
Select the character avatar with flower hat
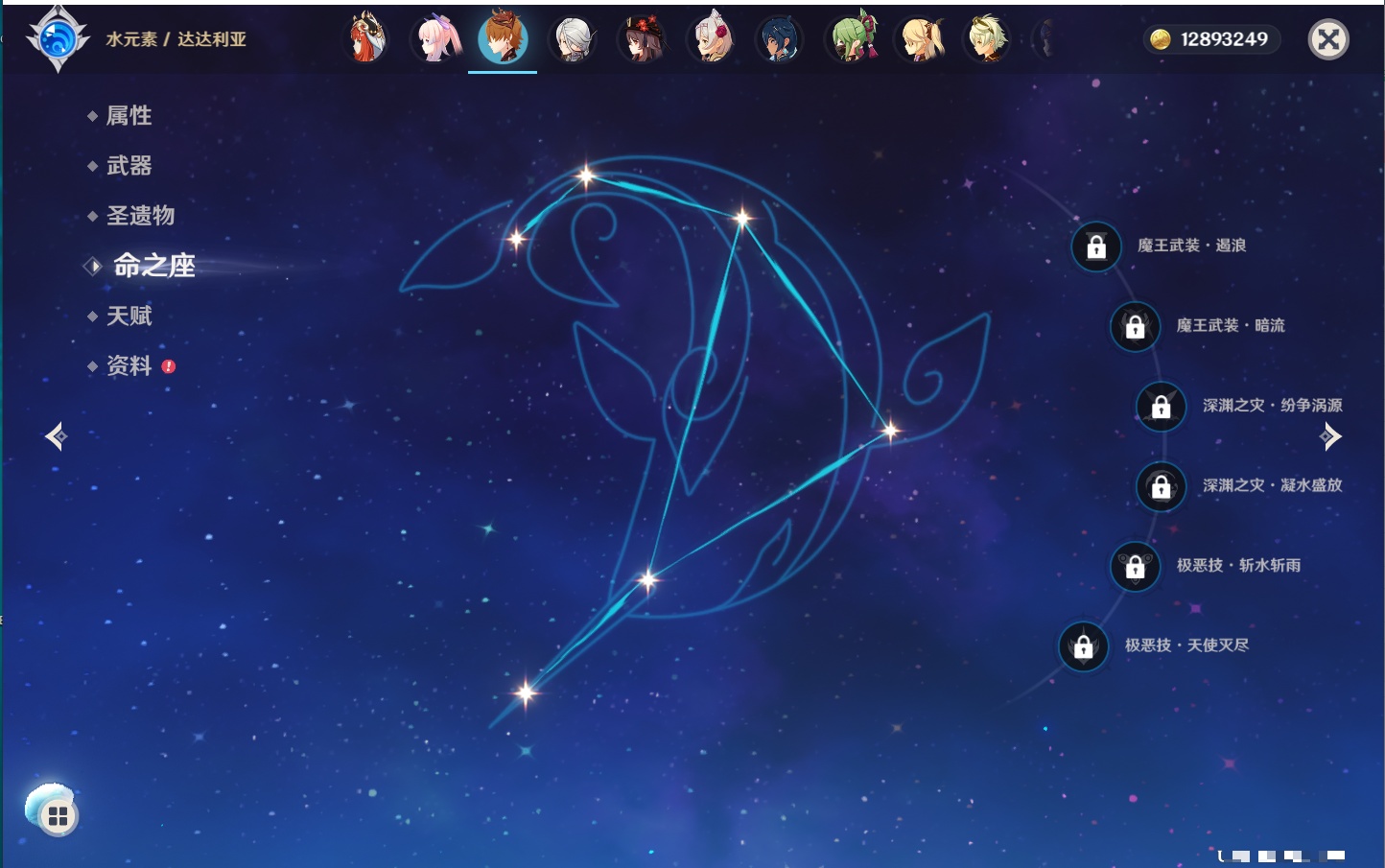coord(642,39)
